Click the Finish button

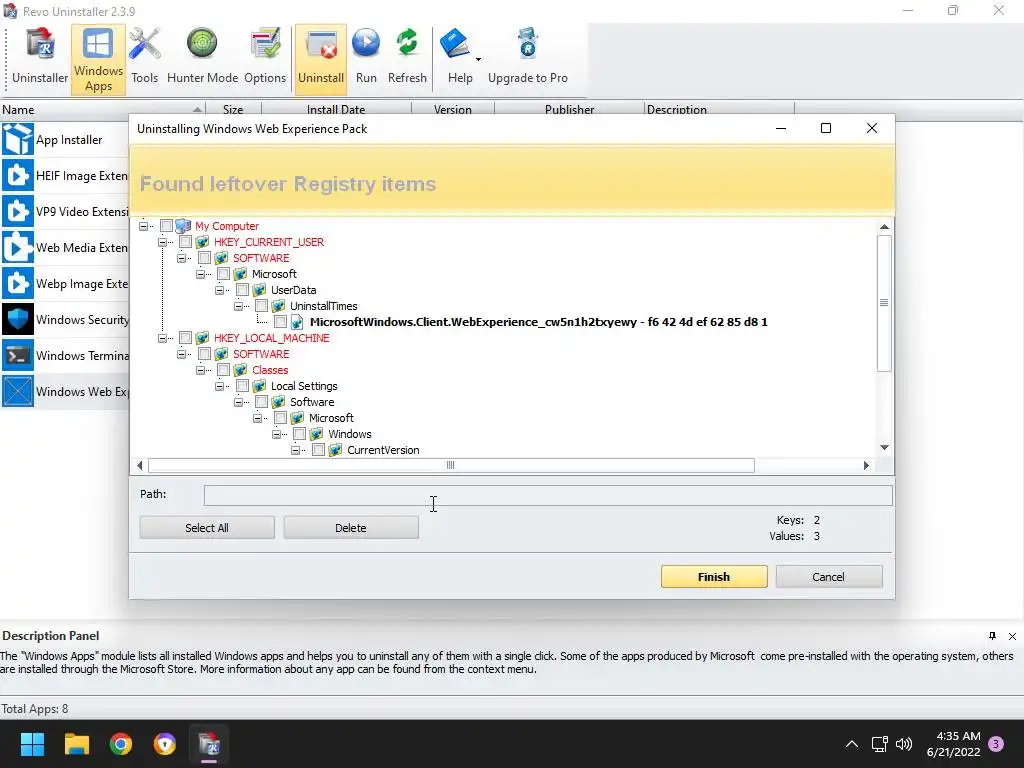click(x=714, y=577)
